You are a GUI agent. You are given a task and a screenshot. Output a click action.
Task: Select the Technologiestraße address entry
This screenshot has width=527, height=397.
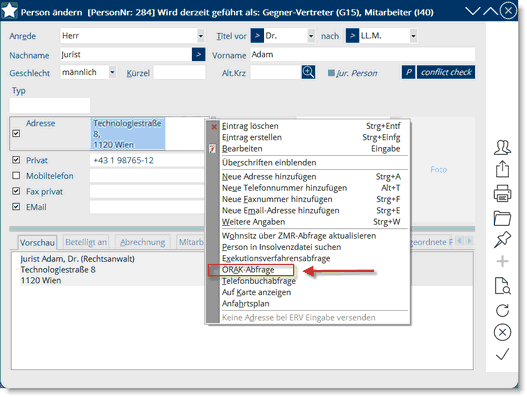click(x=128, y=134)
